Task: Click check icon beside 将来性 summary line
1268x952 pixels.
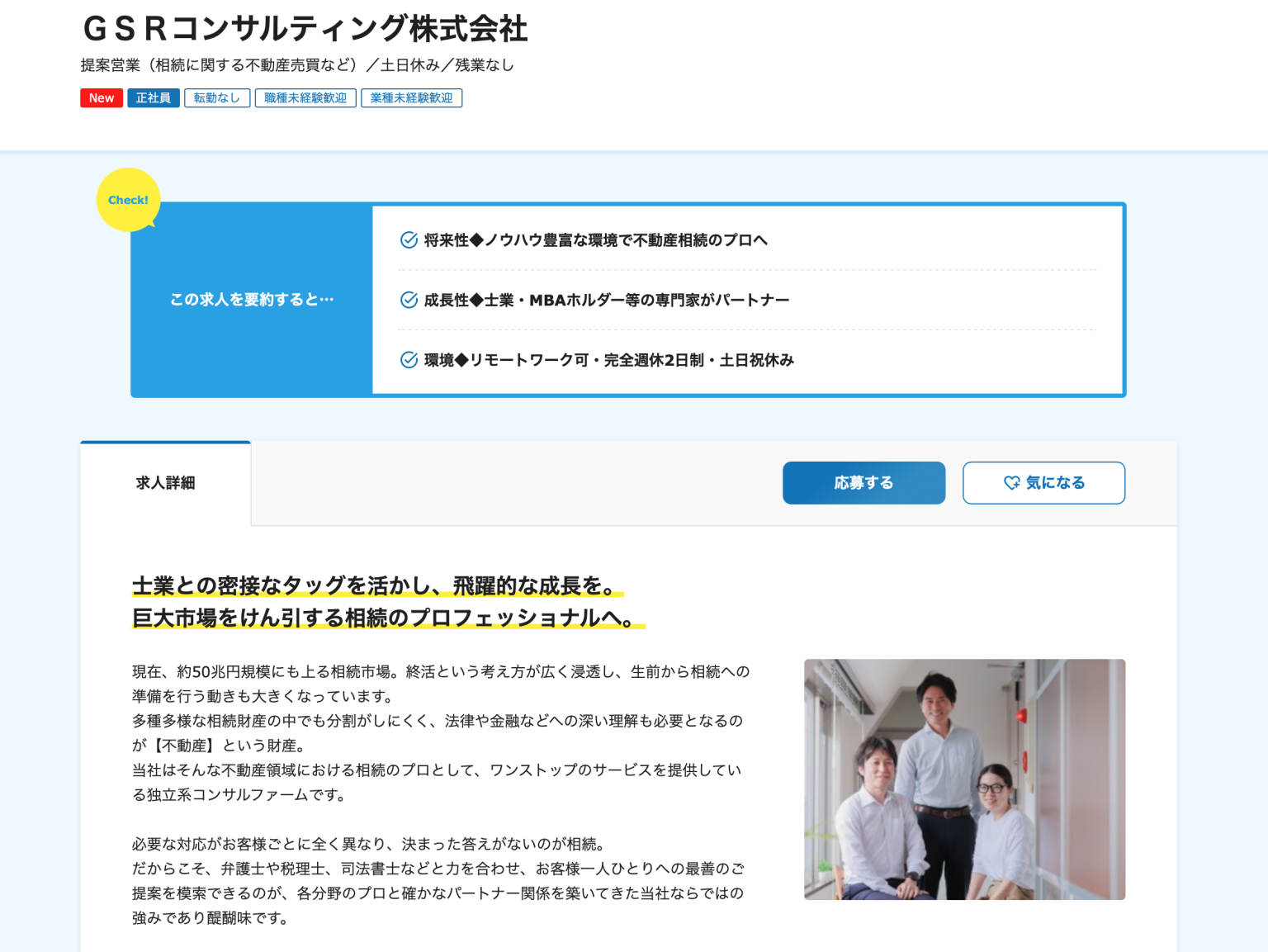Action: [409, 240]
